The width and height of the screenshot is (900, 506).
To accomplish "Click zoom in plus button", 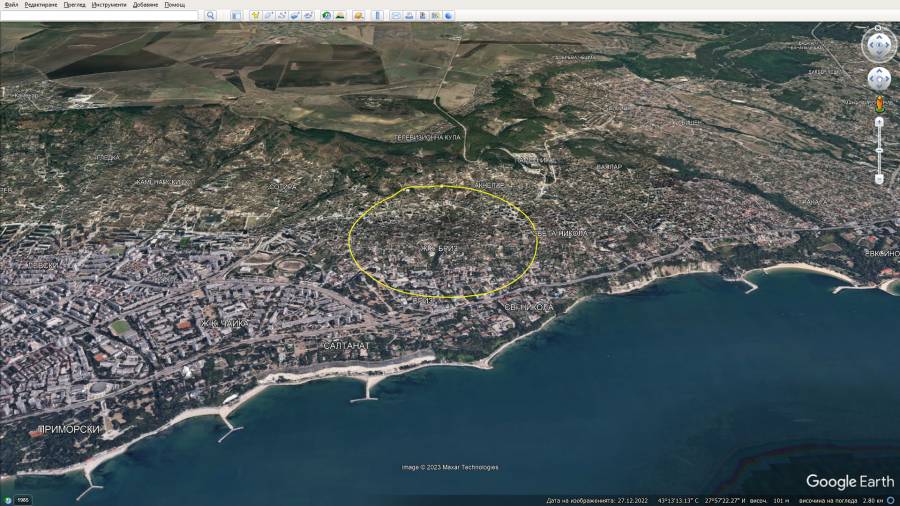I will pyautogui.click(x=879, y=122).
